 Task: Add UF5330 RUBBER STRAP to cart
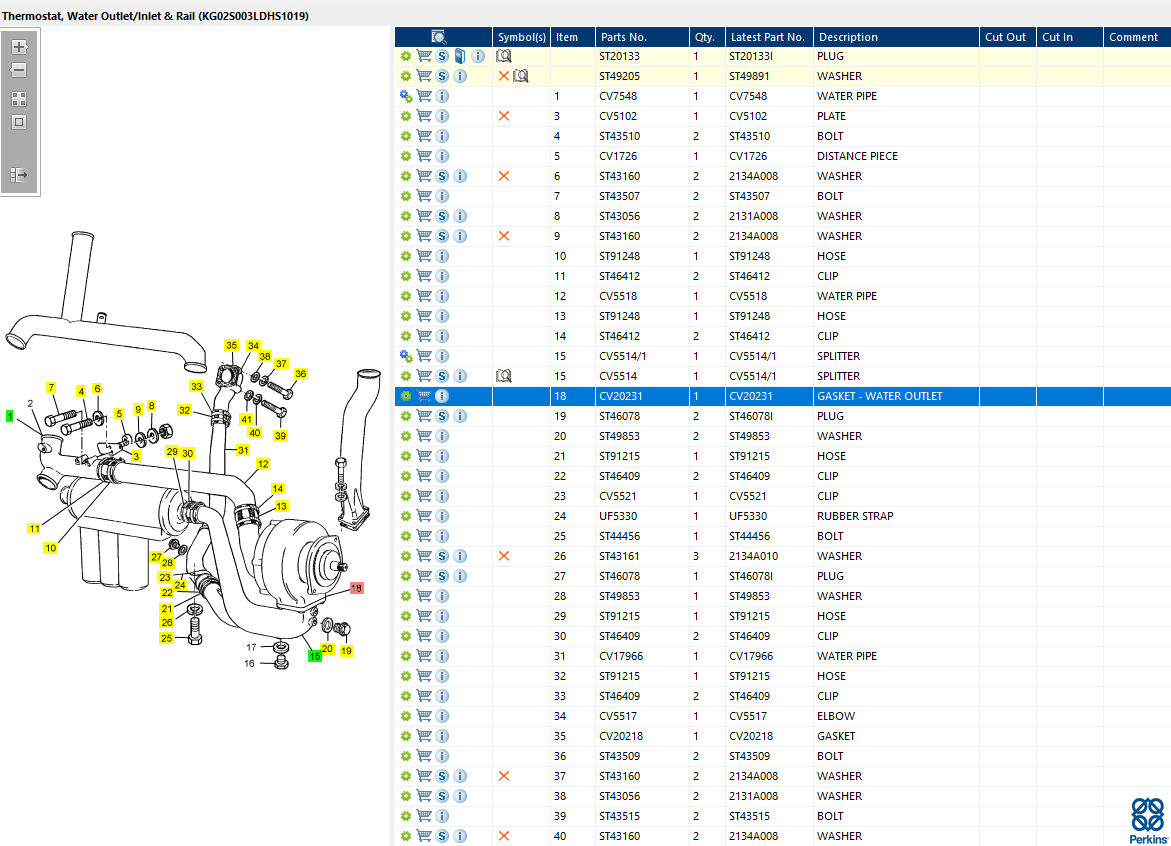coord(423,516)
